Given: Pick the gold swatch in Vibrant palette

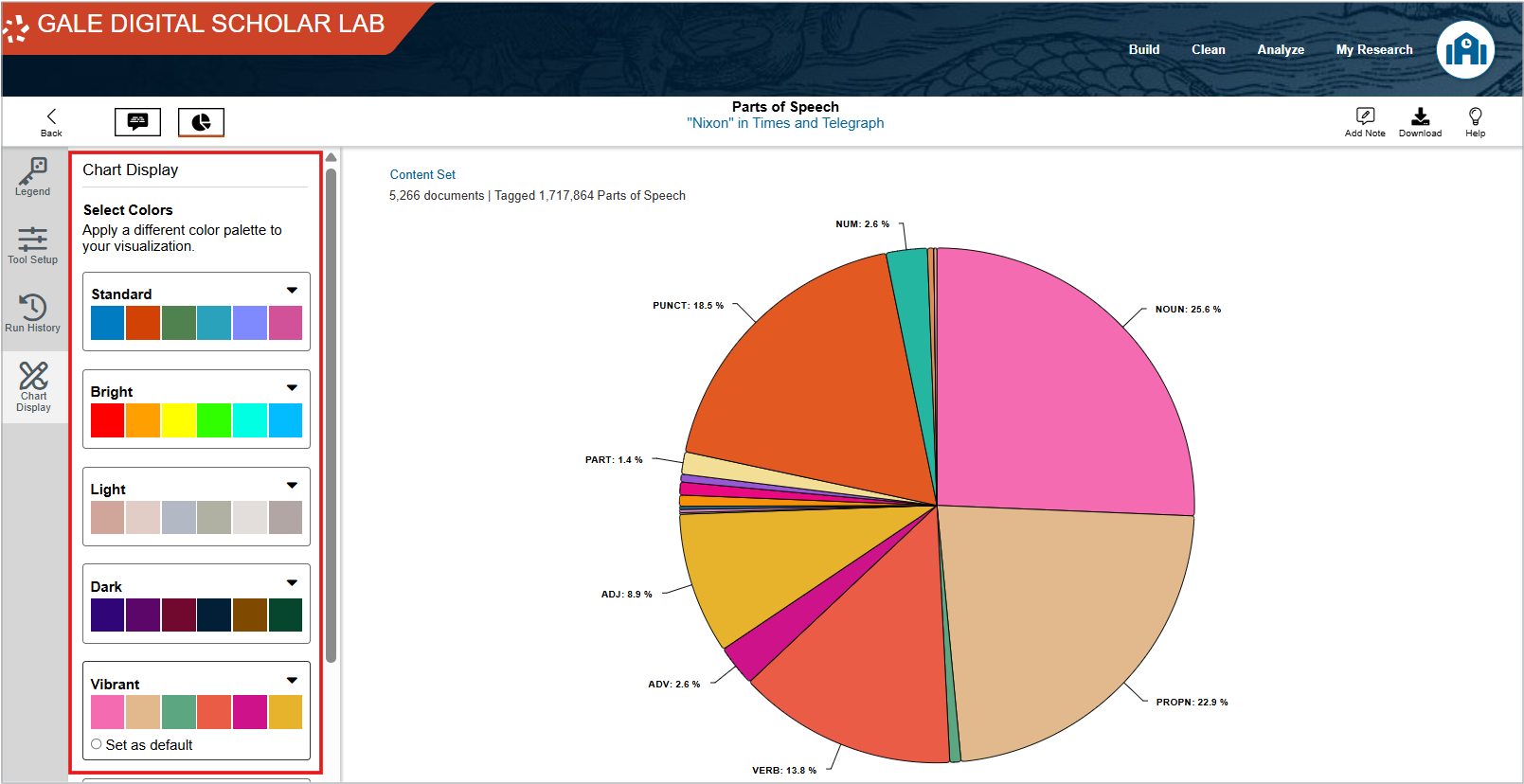Looking at the screenshot, I should pyautogui.click(x=285, y=712).
